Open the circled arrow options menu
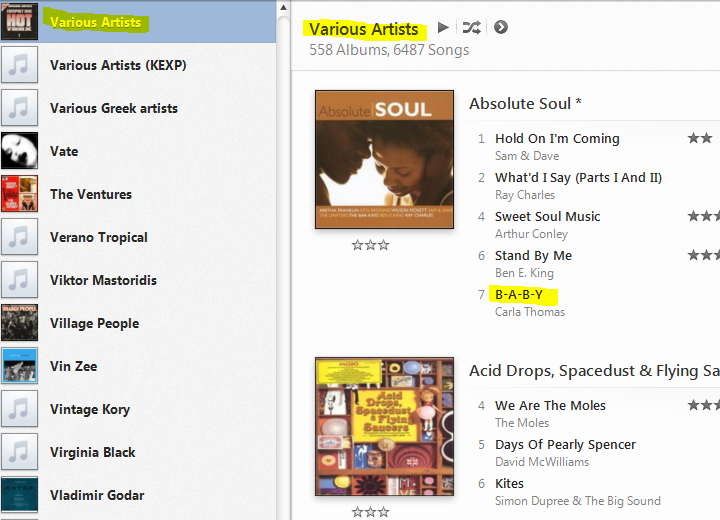720x520 pixels. 501,28
